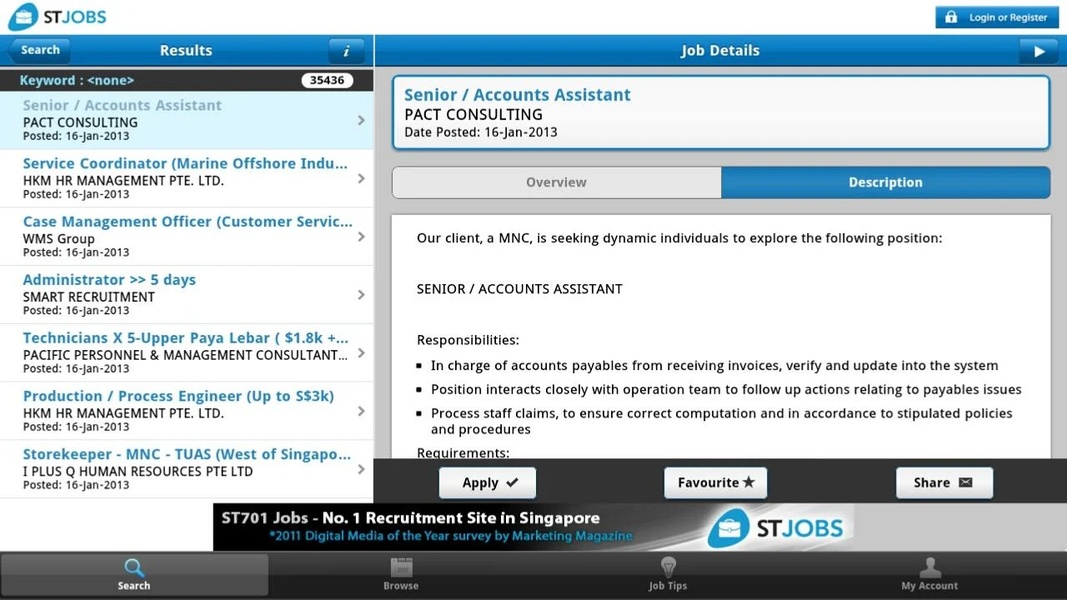Expand chevron on Production / Process Engineer row
Viewport: 1067px width, 600px height.
(361, 411)
